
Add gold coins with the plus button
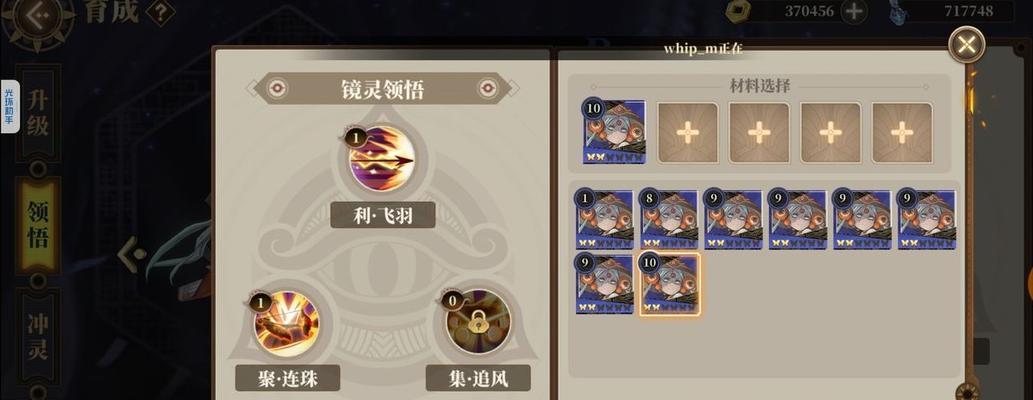(x=854, y=11)
